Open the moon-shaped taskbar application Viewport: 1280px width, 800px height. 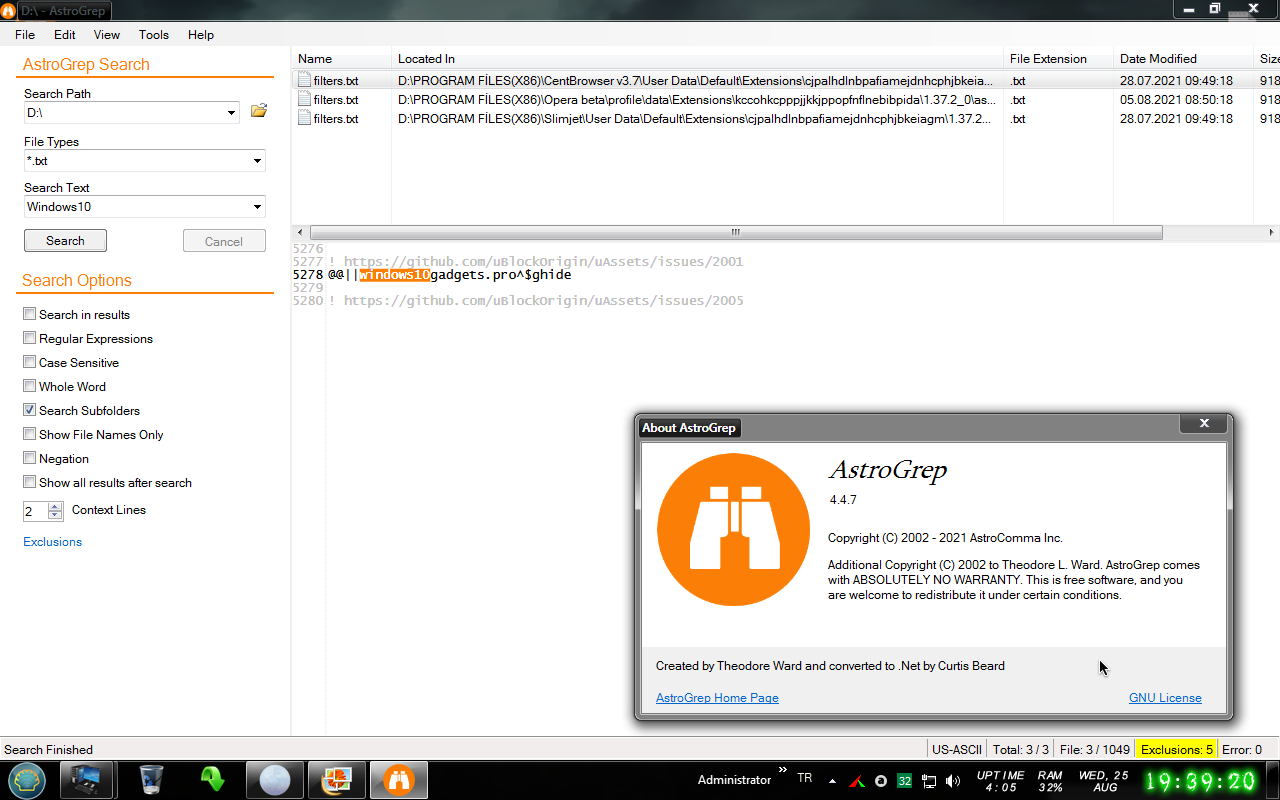[274, 780]
